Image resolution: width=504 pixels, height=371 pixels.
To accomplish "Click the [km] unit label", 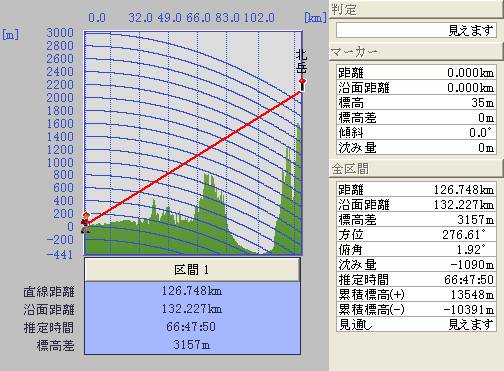I will 315,17.
